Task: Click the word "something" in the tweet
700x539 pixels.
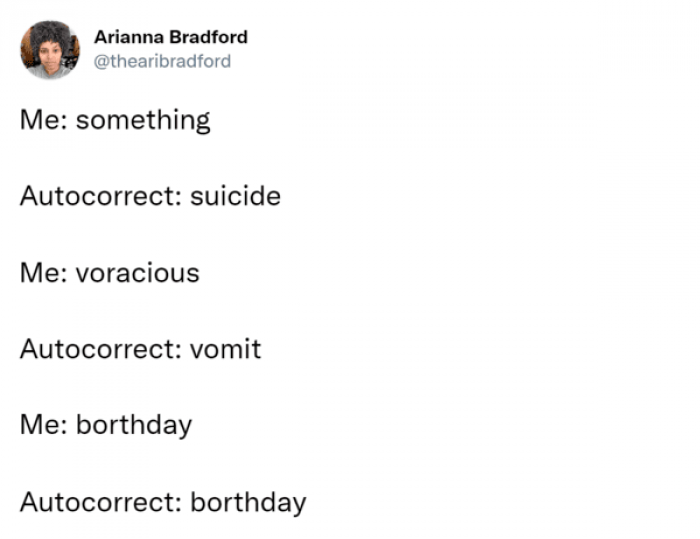Action: (x=143, y=121)
